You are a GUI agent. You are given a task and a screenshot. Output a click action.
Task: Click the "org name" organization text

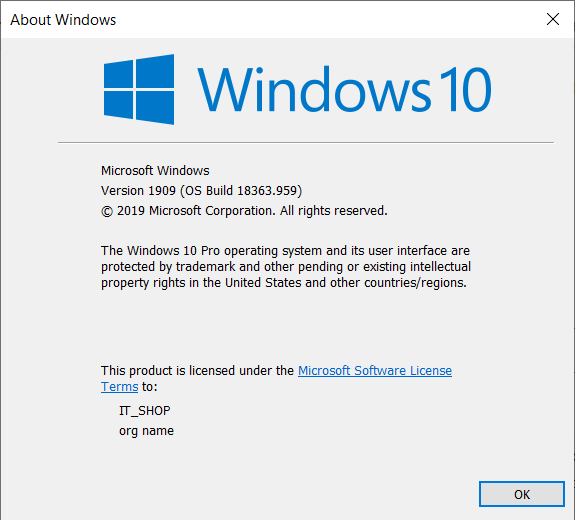tap(146, 431)
